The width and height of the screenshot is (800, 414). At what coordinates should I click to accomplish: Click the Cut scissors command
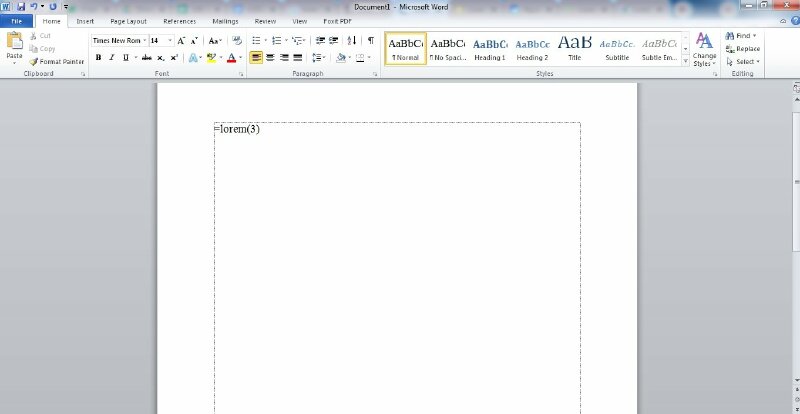click(40, 36)
